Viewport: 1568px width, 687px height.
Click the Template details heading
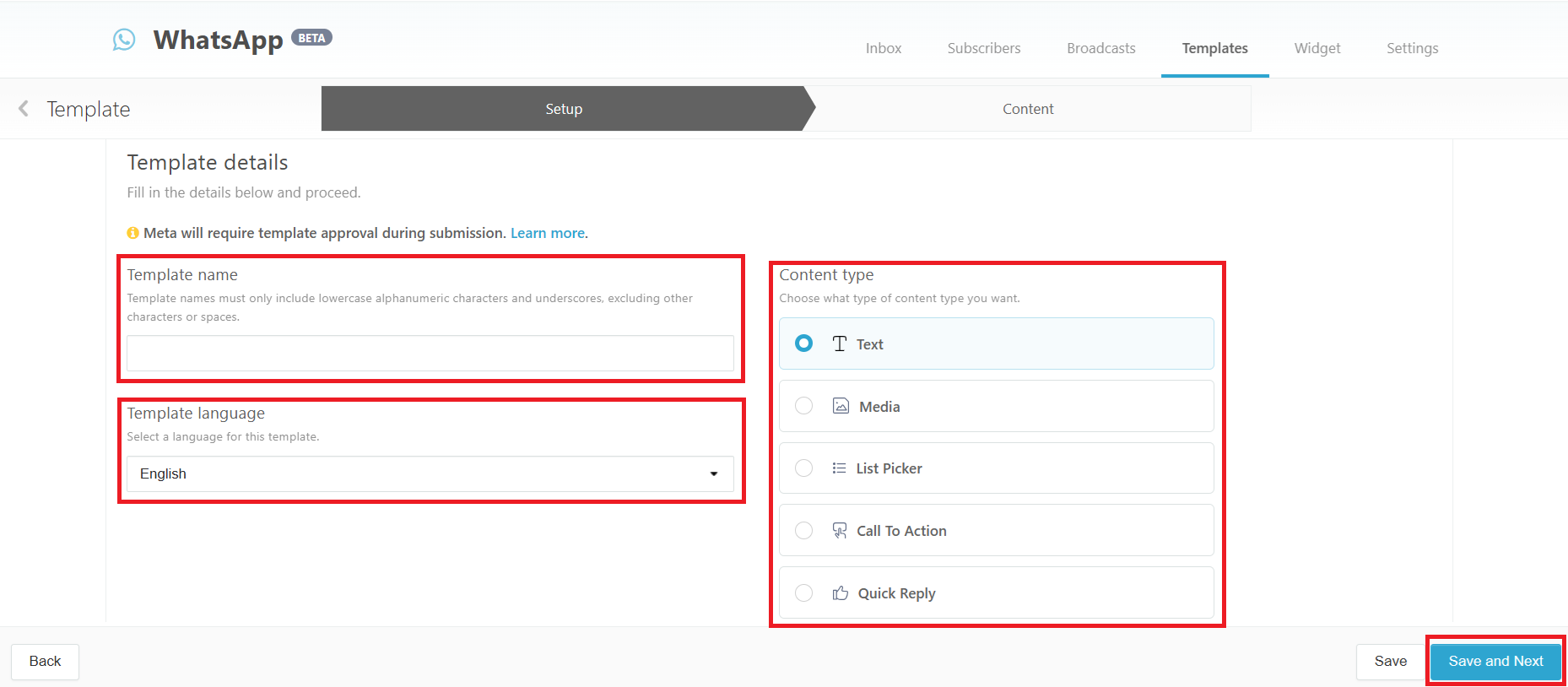(x=208, y=162)
